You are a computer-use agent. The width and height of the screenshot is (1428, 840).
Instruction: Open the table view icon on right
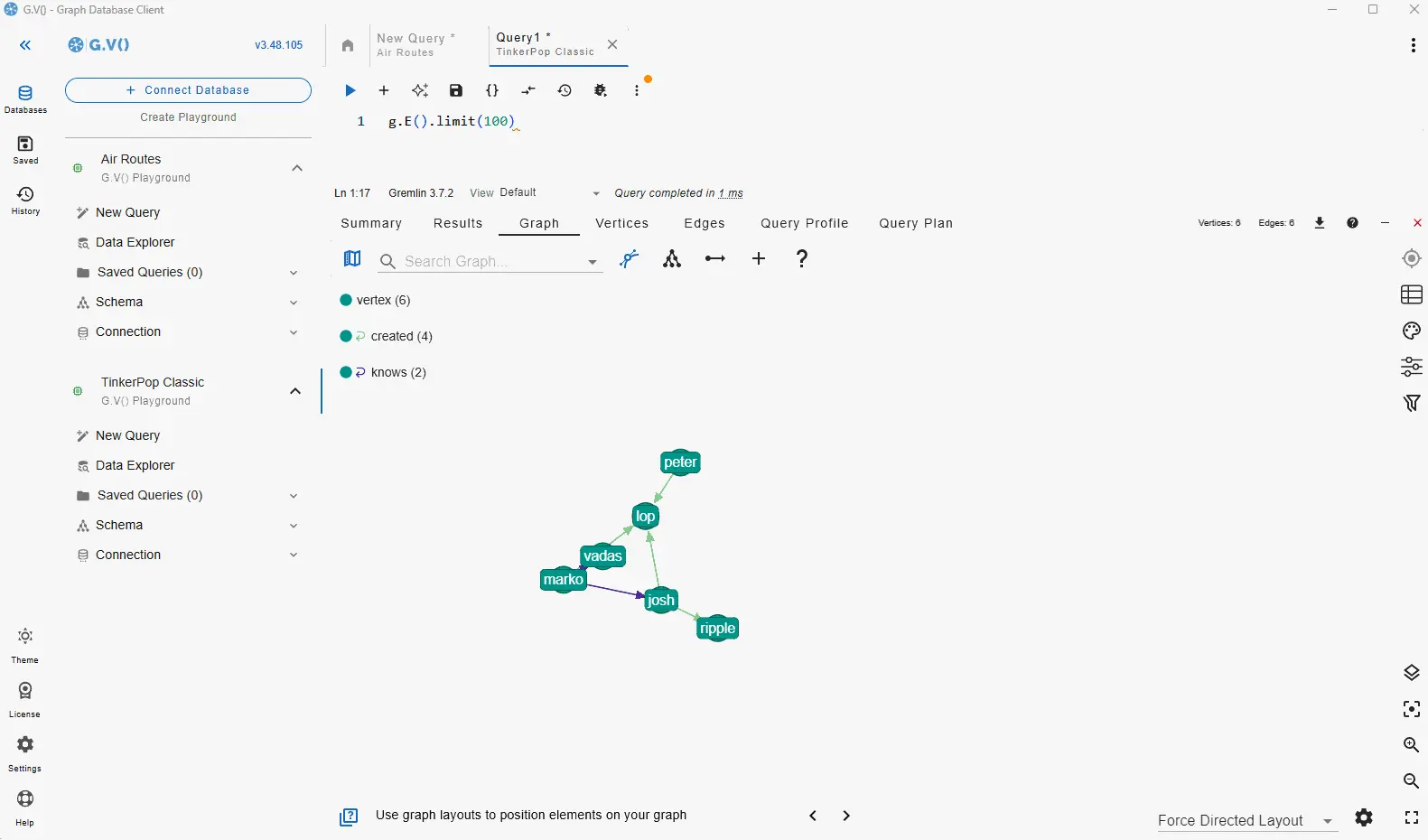point(1412,294)
